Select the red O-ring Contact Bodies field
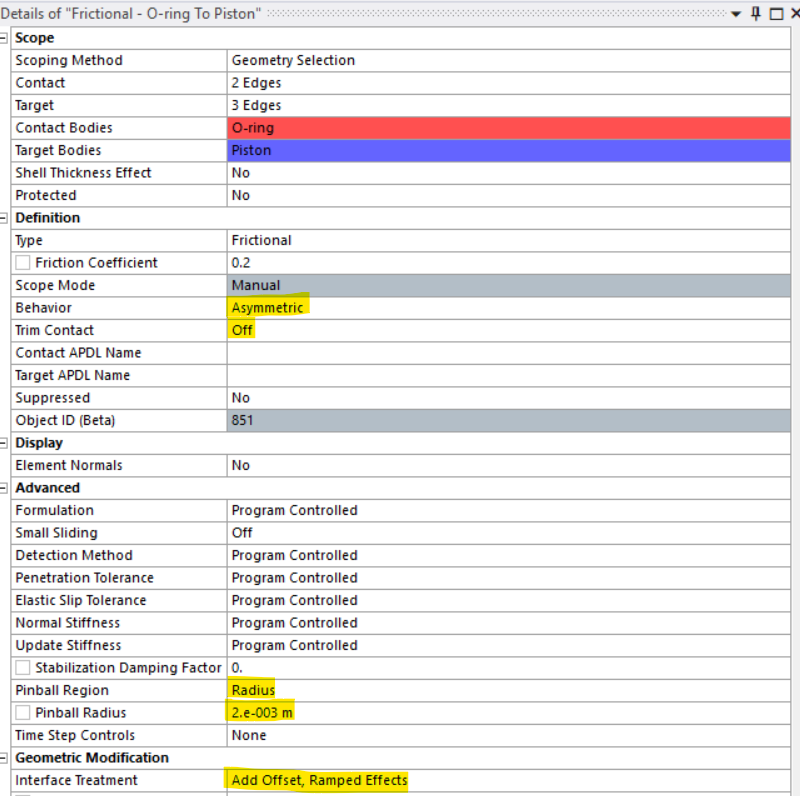 [x=400, y=127]
